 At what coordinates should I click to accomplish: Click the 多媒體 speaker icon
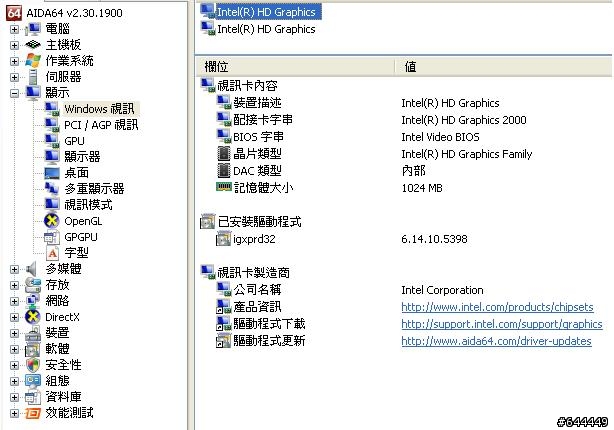(31, 269)
